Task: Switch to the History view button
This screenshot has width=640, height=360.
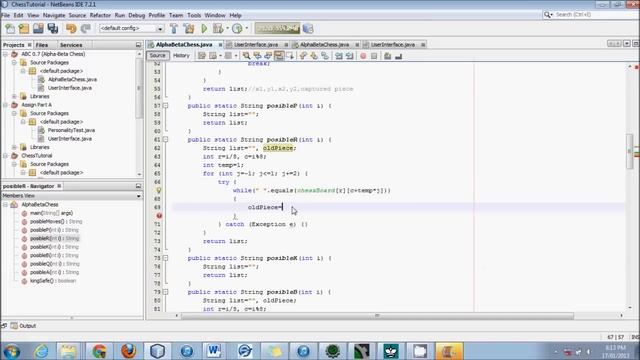Action: click(181, 56)
